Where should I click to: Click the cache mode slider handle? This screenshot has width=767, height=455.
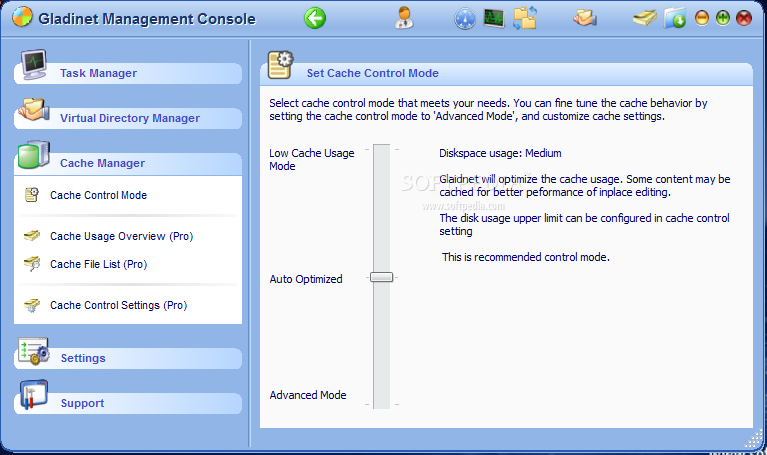click(381, 277)
